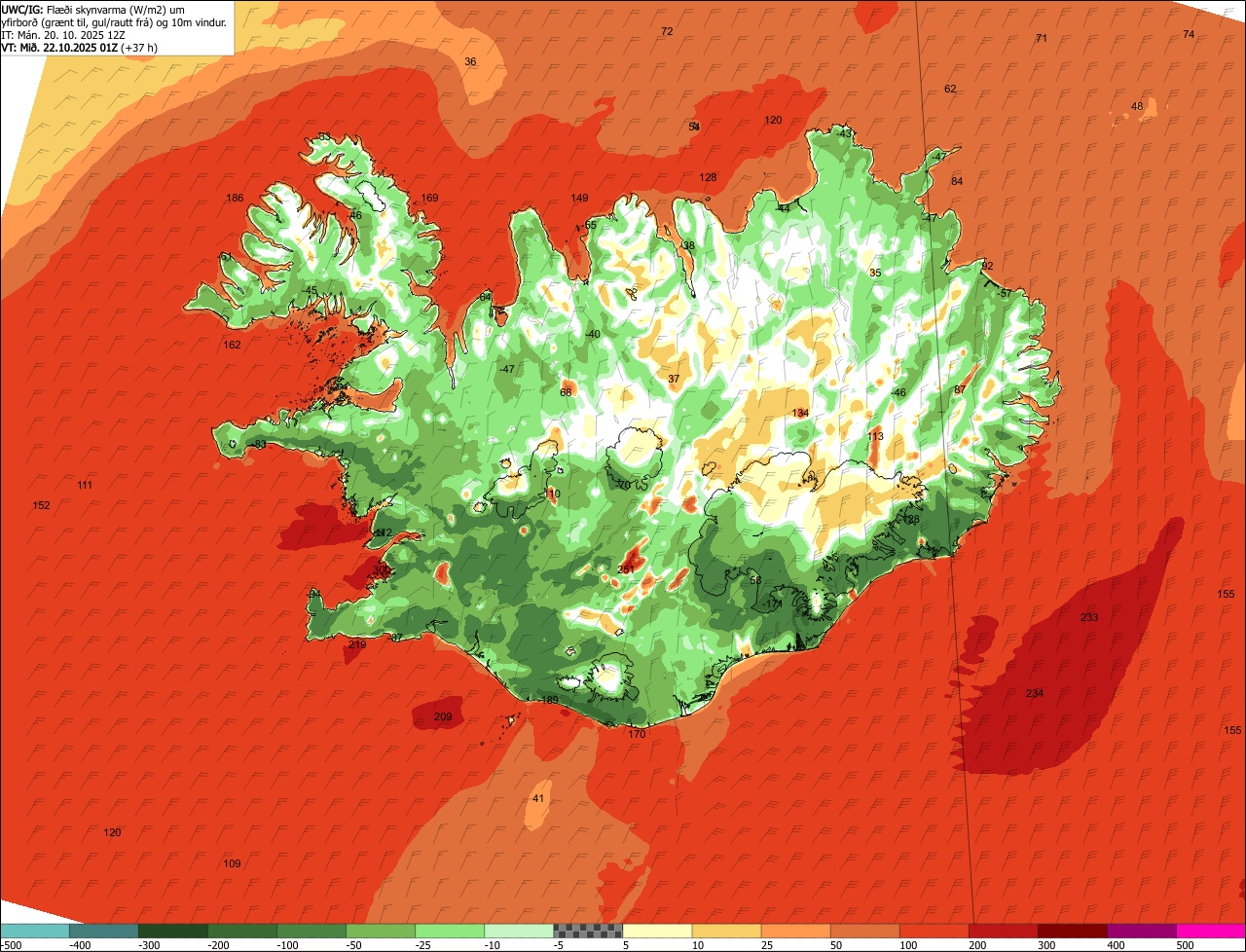Click the map value 152 at the left edge
Image resolution: width=1246 pixels, height=952 pixels.
41,506
